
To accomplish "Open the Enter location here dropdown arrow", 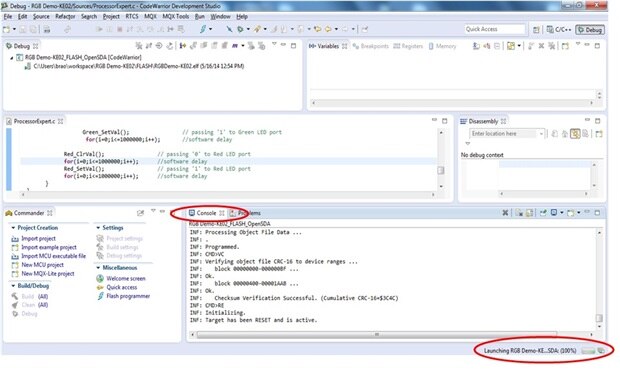I will point(541,134).
